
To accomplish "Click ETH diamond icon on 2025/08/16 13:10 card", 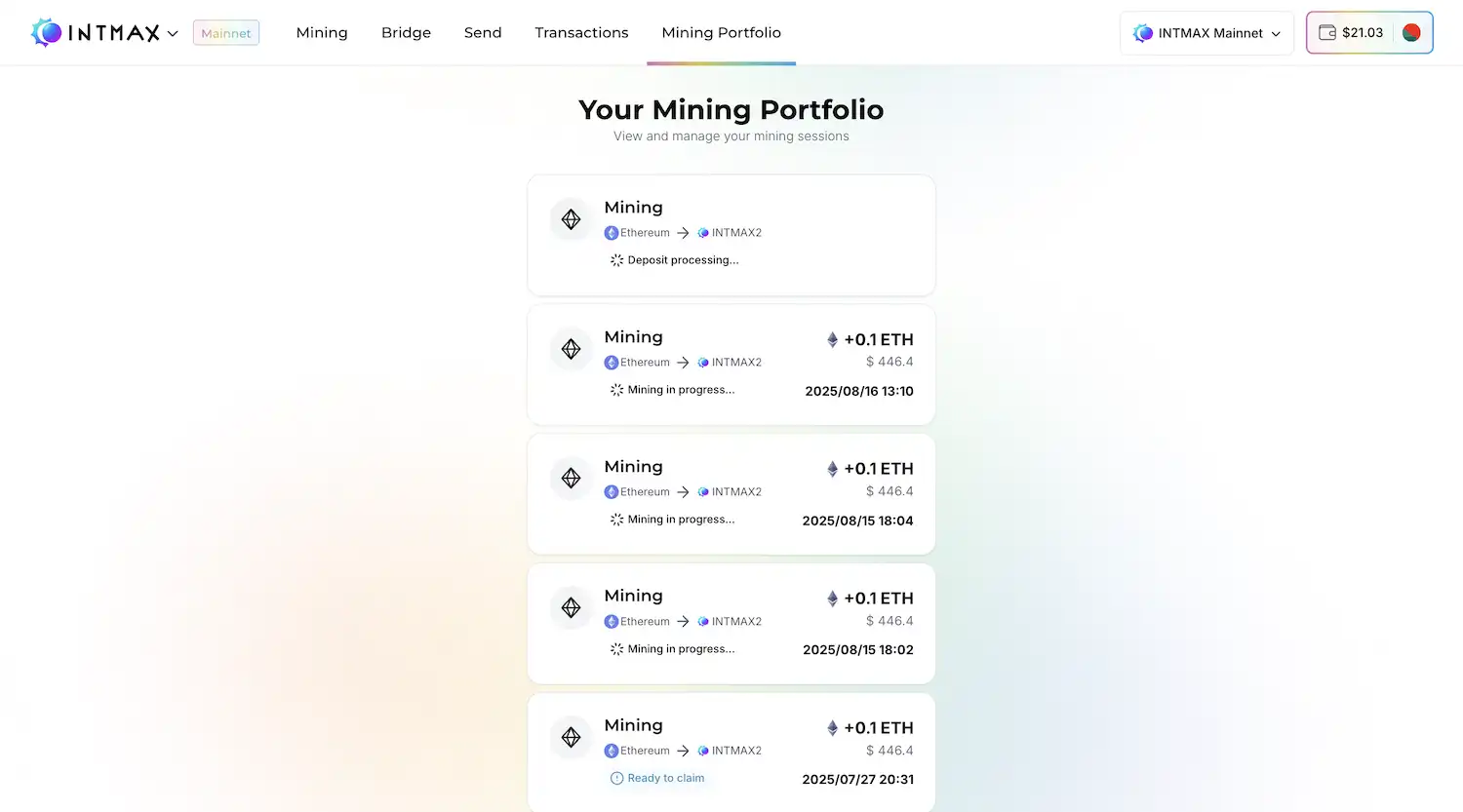I will point(832,339).
